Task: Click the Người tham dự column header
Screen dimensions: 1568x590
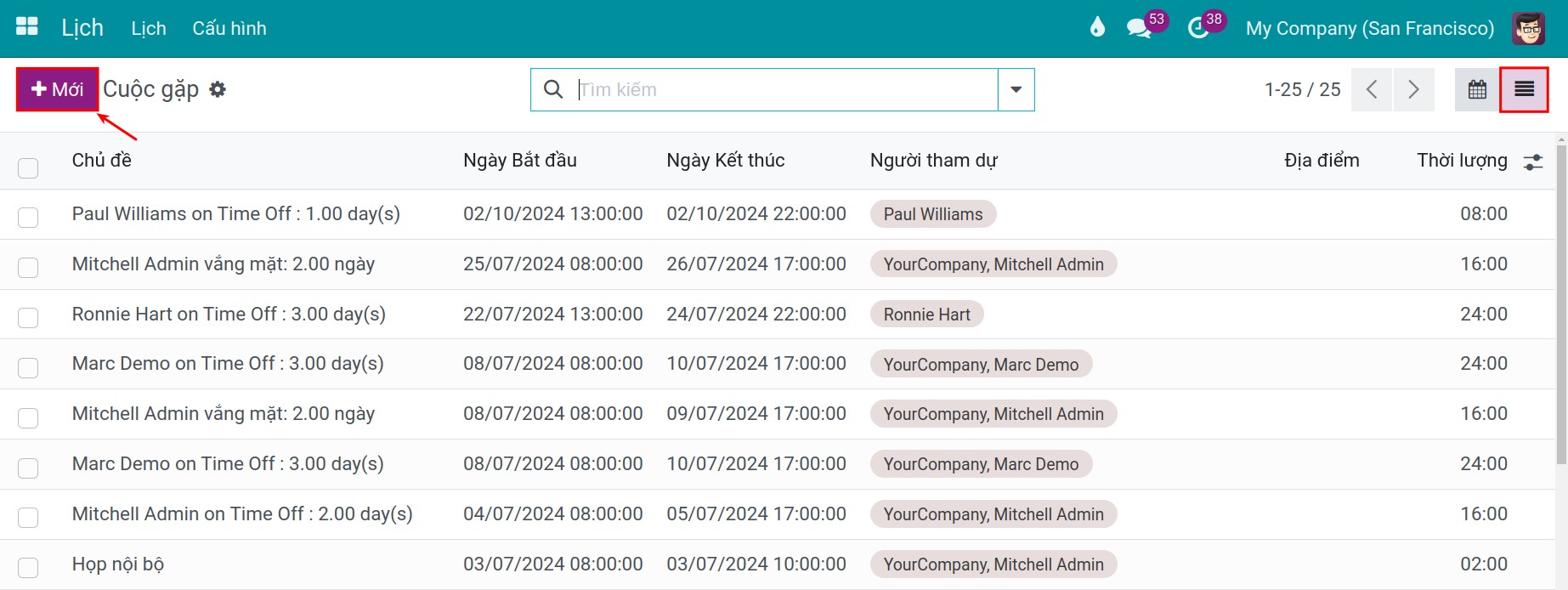Action: 933,160
